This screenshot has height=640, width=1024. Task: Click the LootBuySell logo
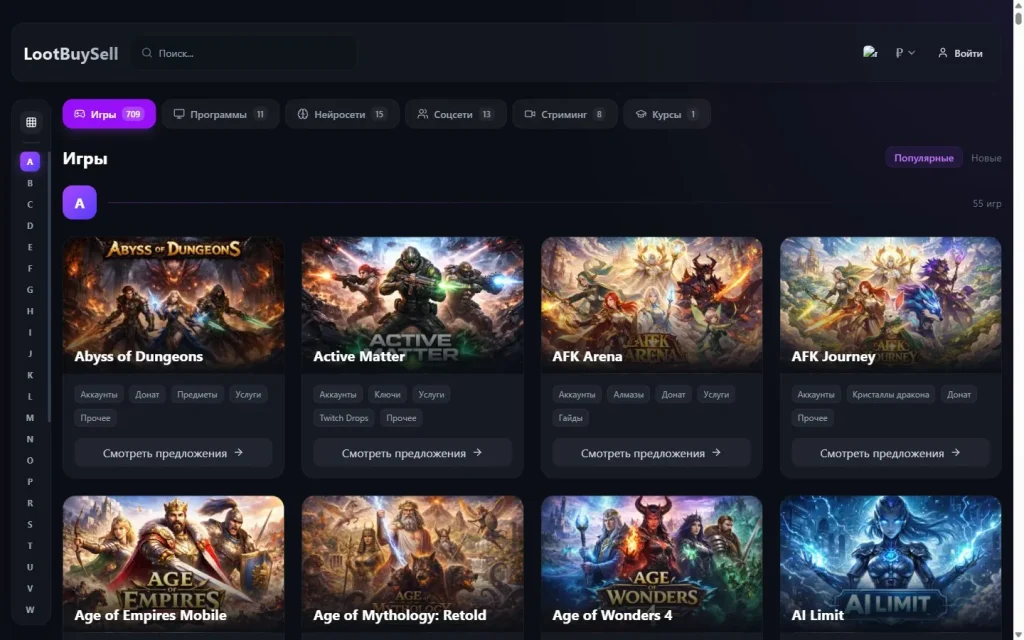click(71, 54)
